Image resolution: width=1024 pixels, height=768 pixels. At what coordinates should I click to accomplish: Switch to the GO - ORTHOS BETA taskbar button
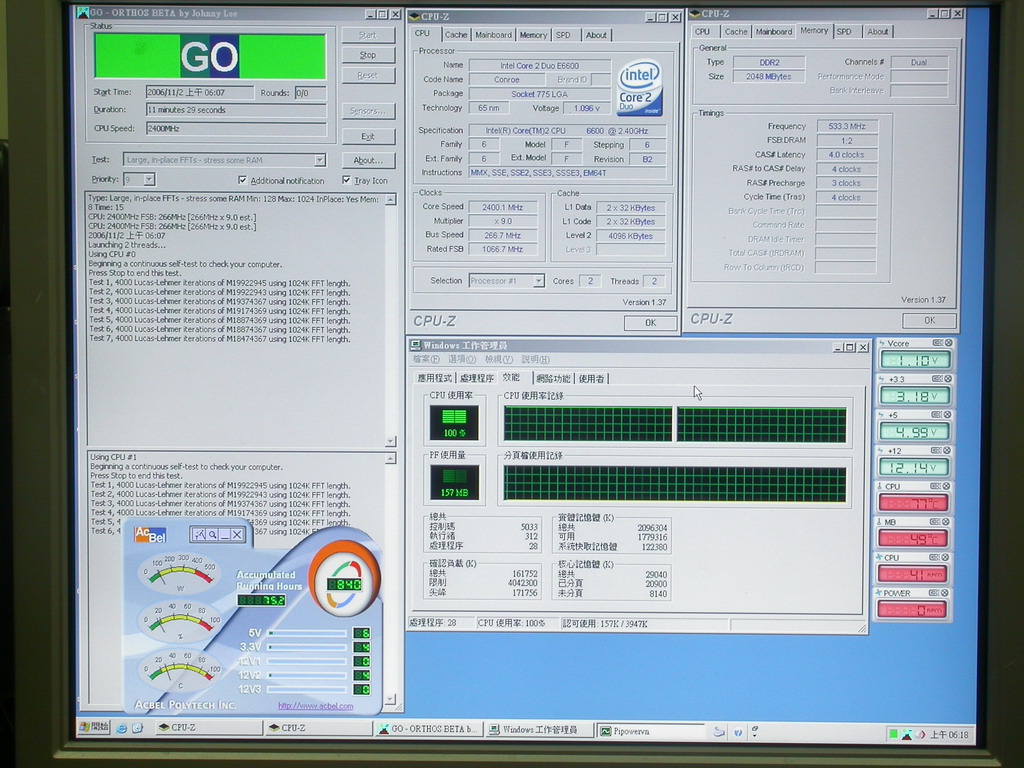tap(430, 729)
